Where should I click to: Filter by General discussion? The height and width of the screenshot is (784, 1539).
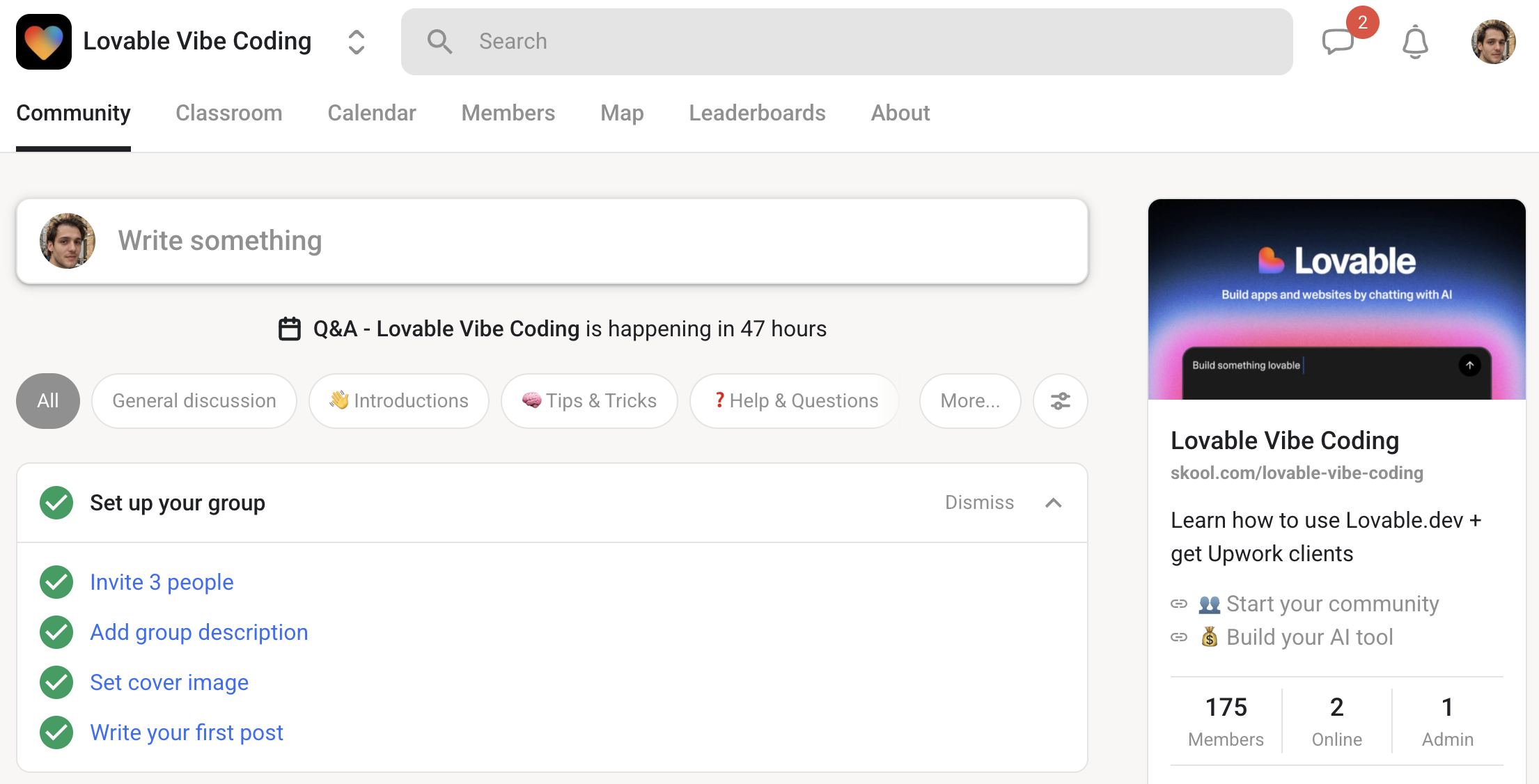(x=194, y=401)
